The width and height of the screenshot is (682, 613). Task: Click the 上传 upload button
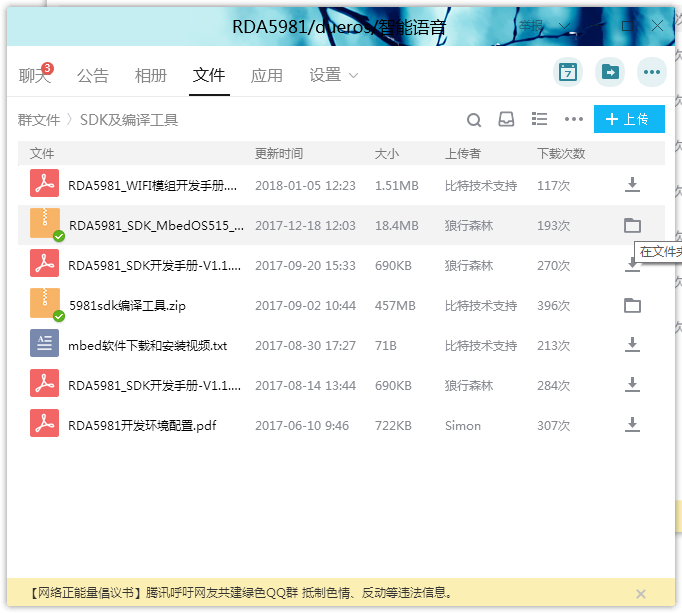click(x=629, y=119)
